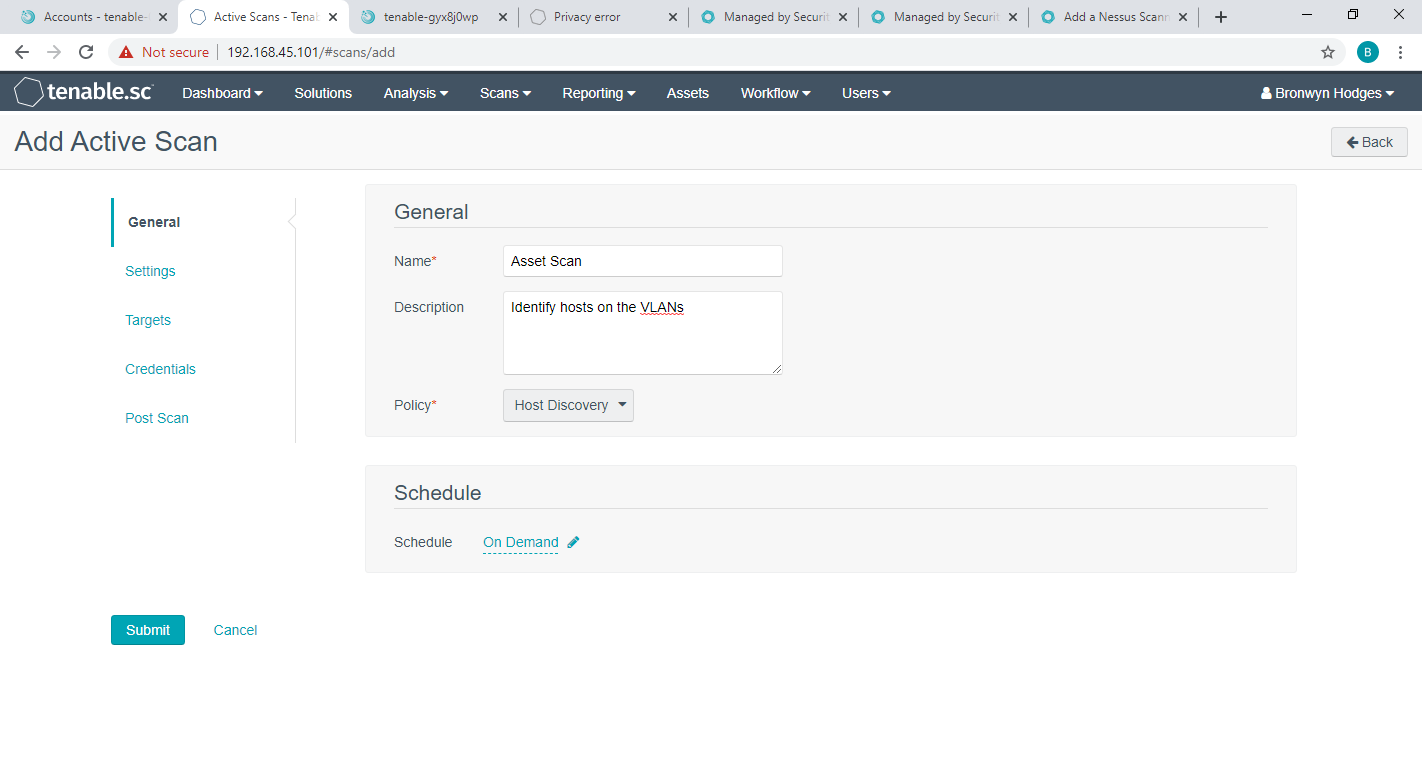Open the Chrome three-dot menu
Viewport: 1422px width, 760px height.
(1400, 52)
